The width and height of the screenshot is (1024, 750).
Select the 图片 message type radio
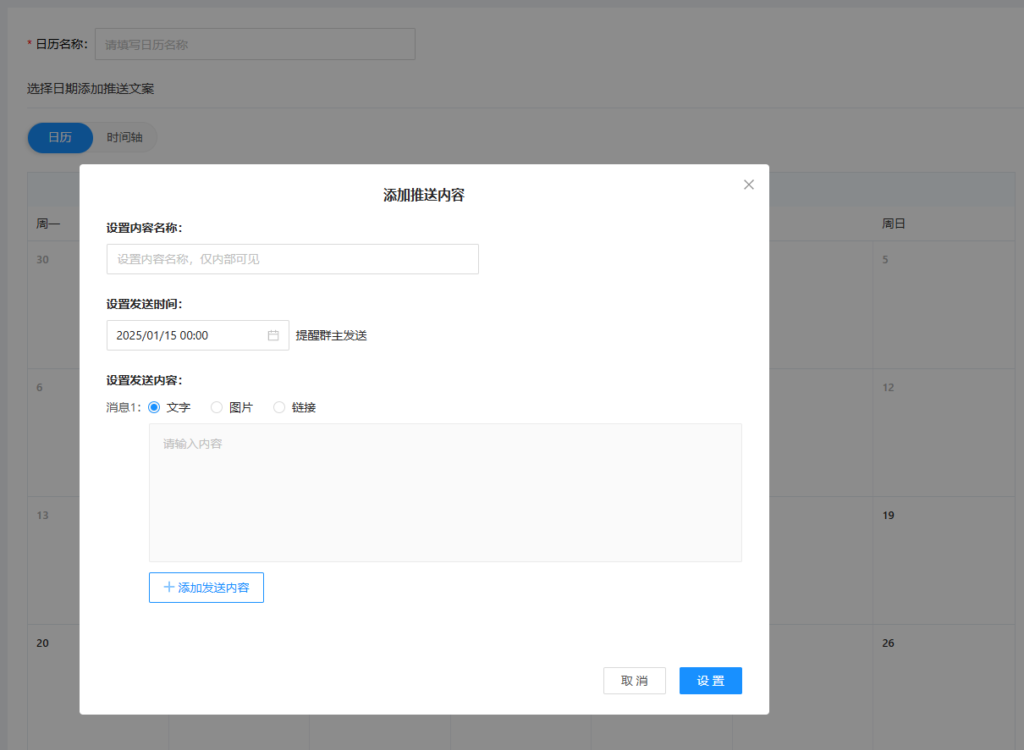tap(216, 408)
